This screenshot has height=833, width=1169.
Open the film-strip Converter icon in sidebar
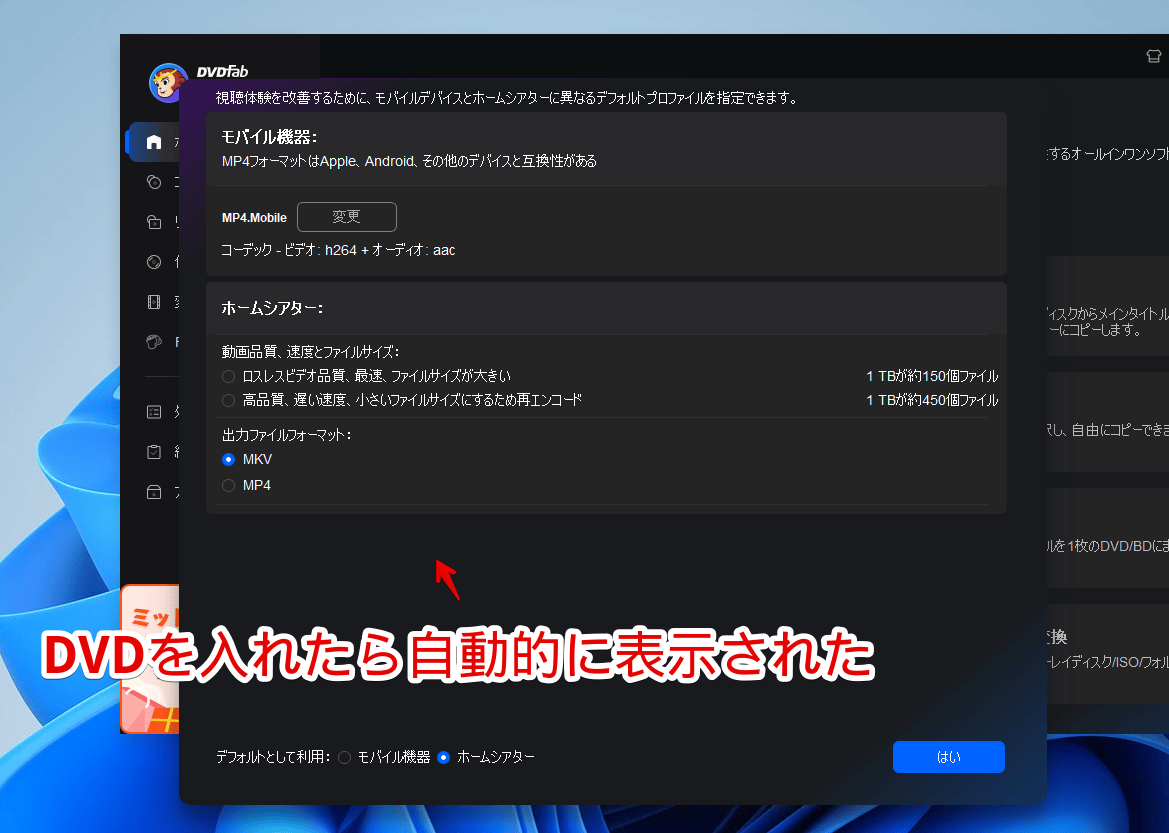pos(154,302)
